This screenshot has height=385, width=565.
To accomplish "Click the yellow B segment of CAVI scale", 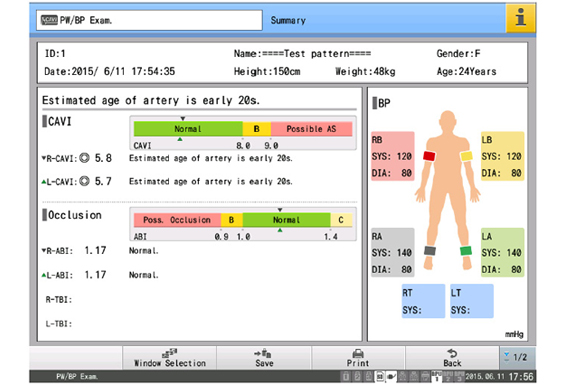I will pyautogui.click(x=257, y=129).
